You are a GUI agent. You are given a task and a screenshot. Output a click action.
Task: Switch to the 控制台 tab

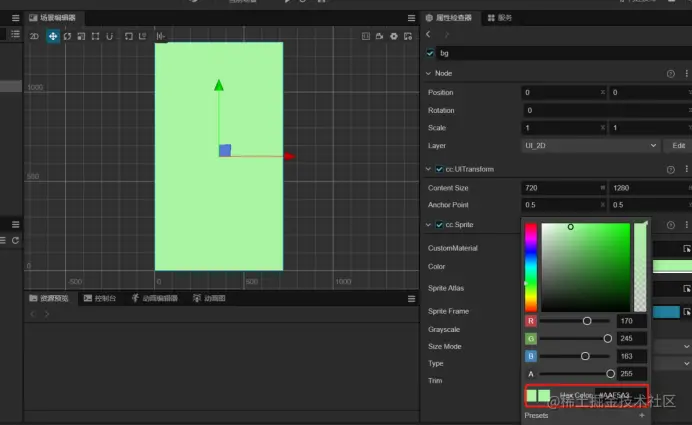[100, 298]
